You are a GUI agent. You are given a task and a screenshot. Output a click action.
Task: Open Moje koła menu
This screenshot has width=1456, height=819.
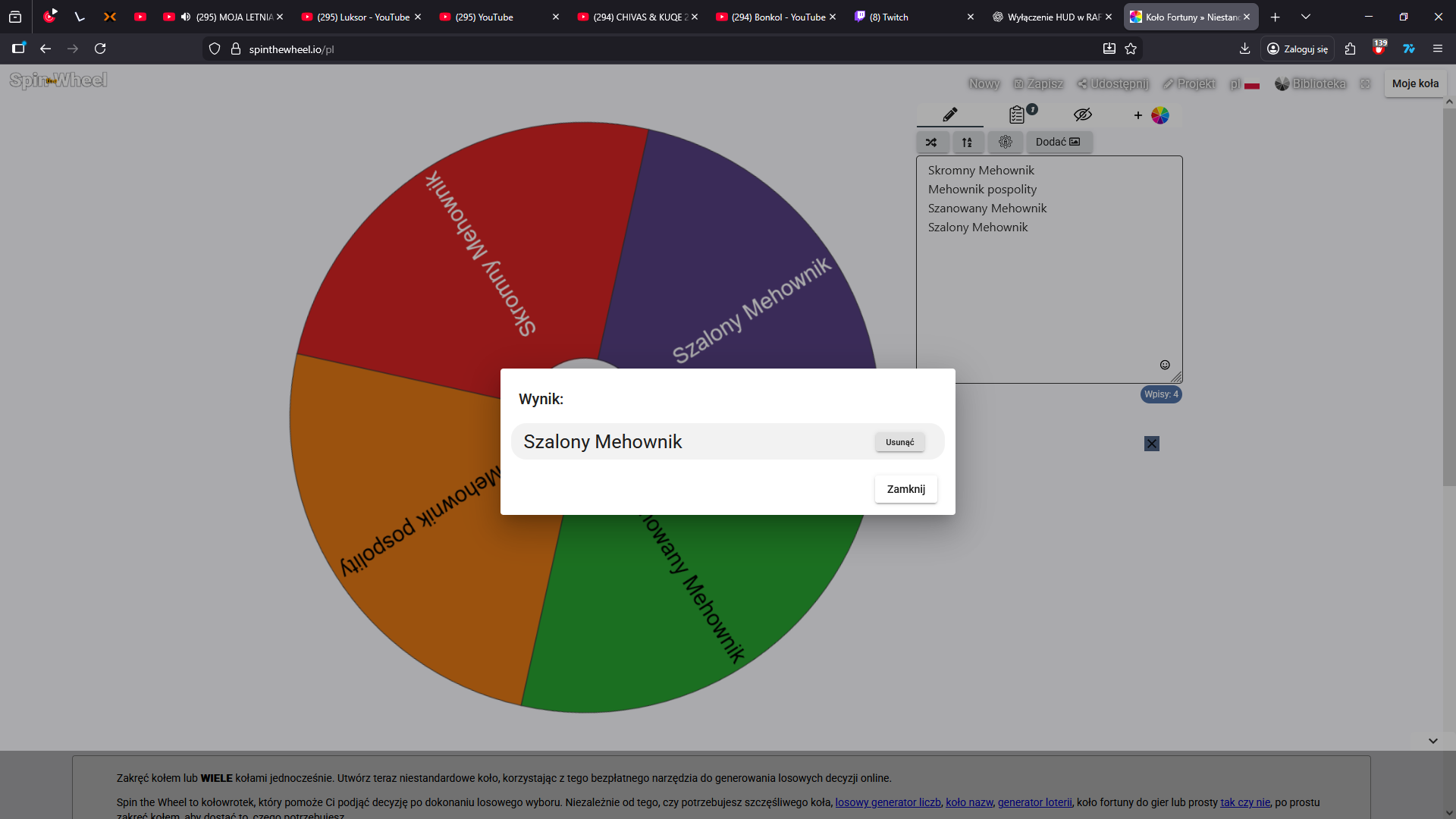(x=1415, y=83)
